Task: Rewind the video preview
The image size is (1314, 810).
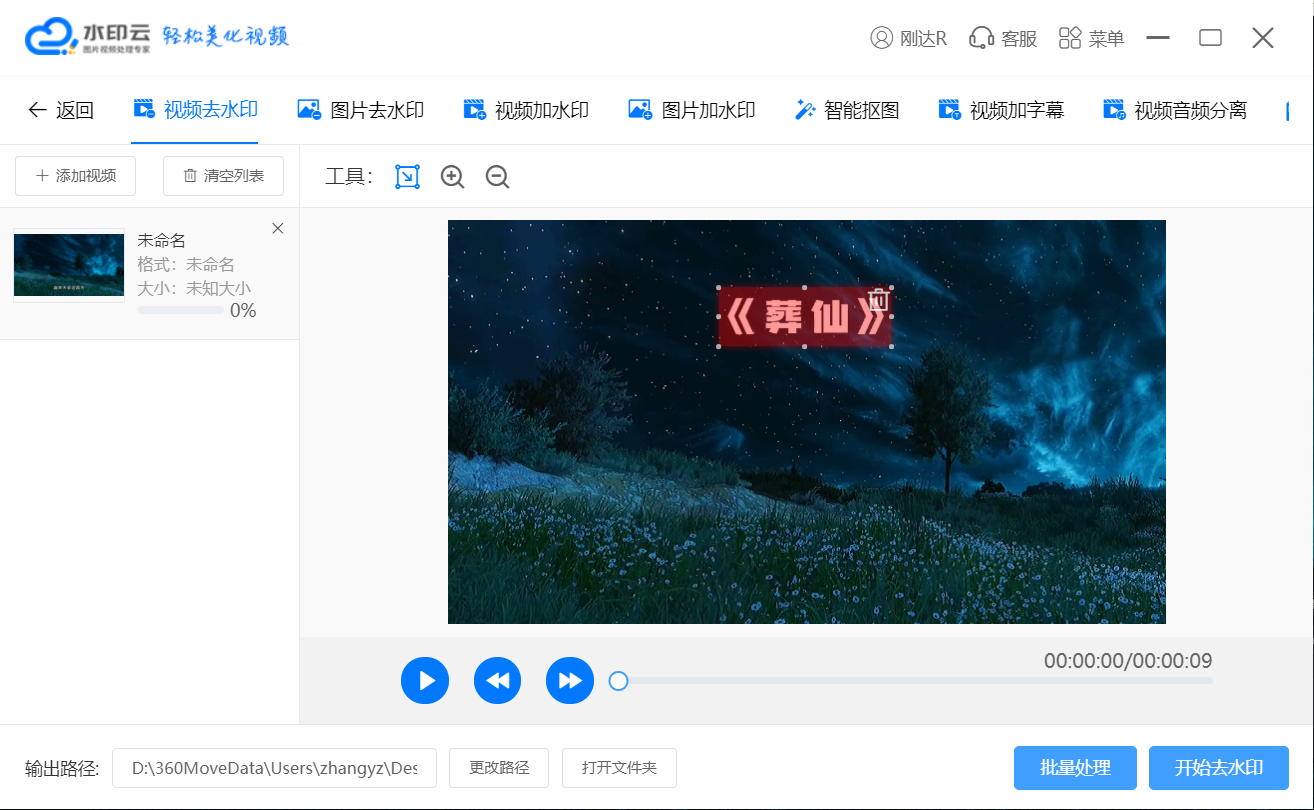Action: [497, 681]
